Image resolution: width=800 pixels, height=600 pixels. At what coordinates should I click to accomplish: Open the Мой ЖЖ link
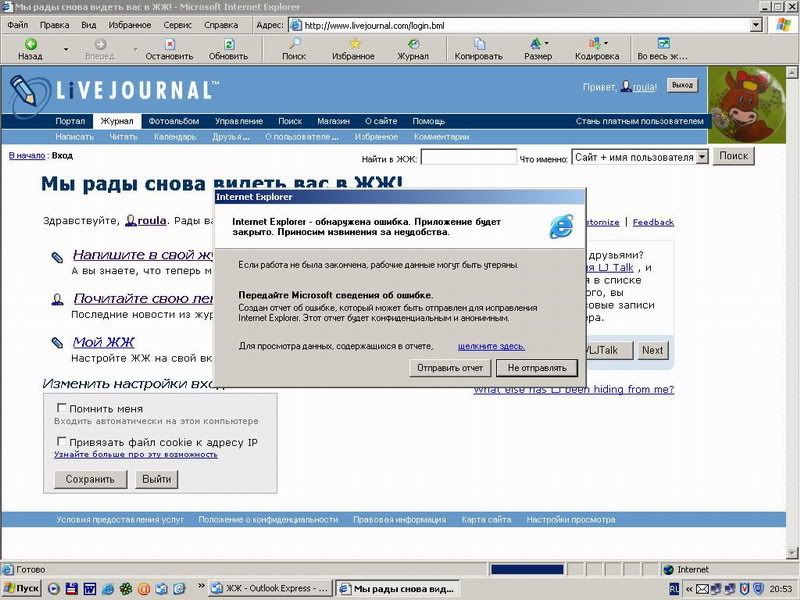click(103, 342)
